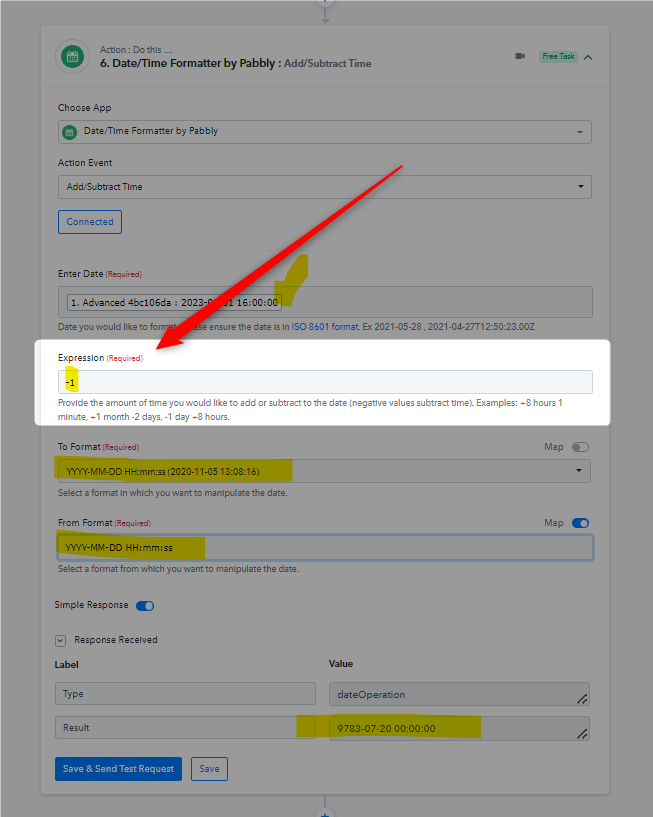The height and width of the screenshot is (817, 653).
Task: Toggle the Map switch for From Format
Action: click(x=580, y=523)
